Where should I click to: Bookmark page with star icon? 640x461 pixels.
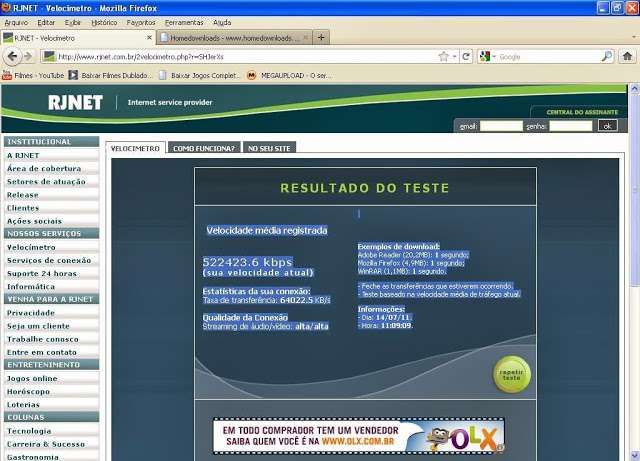pyautogui.click(x=444, y=56)
